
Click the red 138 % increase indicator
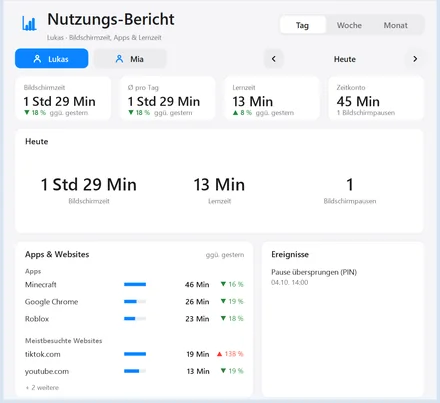click(230, 354)
